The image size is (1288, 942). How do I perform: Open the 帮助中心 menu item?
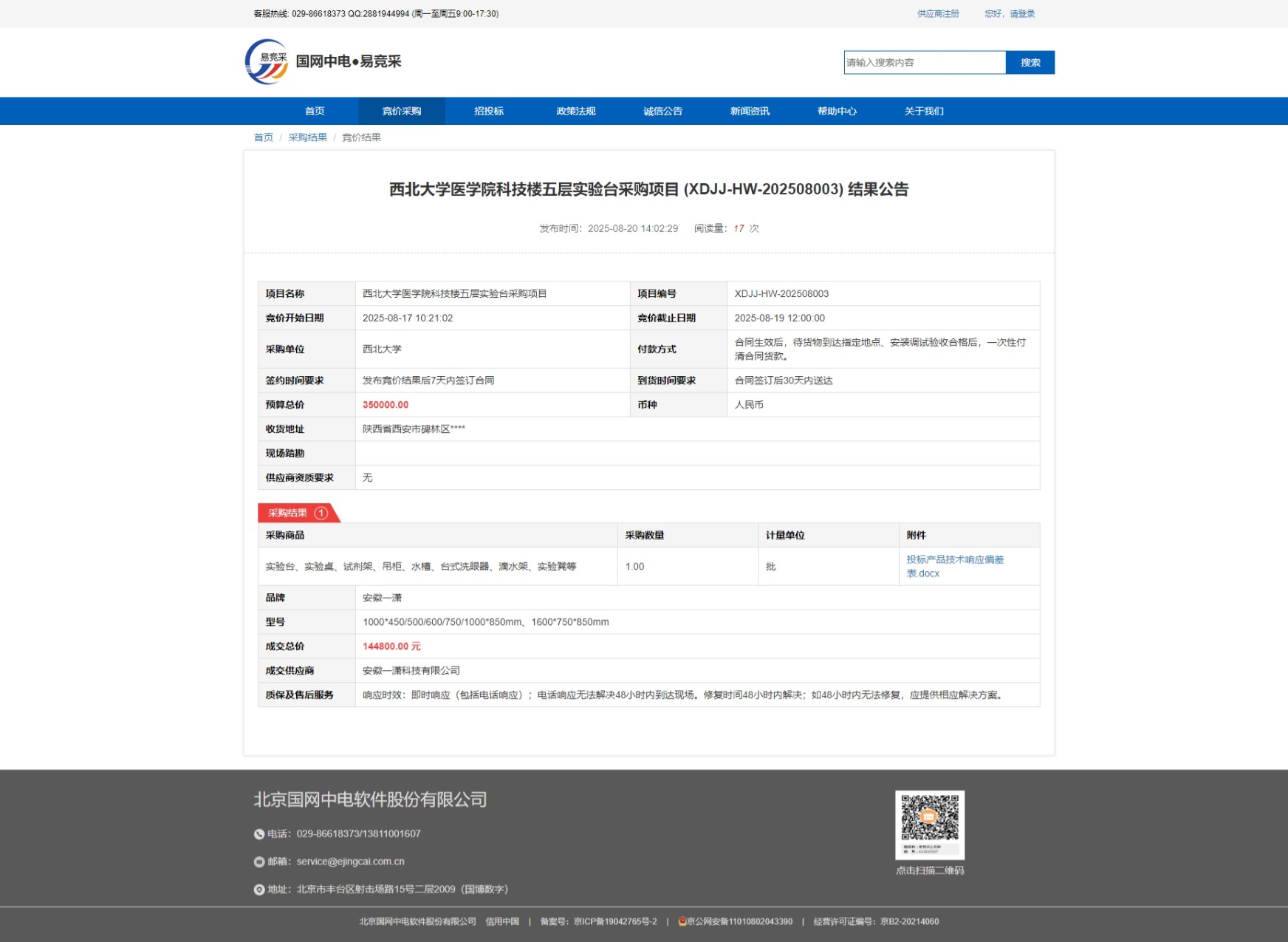(x=837, y=112)
